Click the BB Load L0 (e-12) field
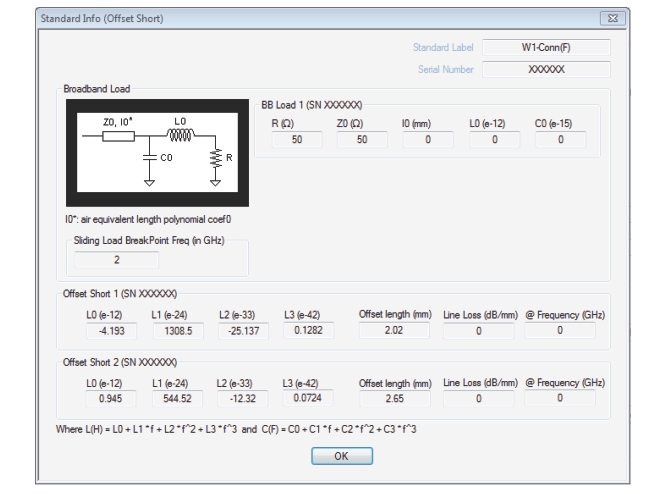 pos(494,140)
